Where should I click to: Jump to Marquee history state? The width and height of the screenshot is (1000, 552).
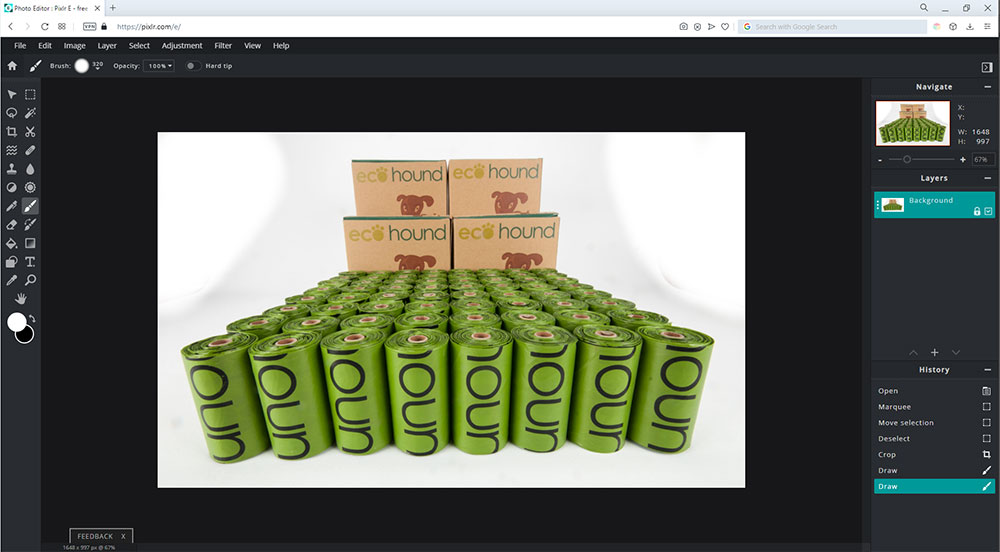pos(934,407)
